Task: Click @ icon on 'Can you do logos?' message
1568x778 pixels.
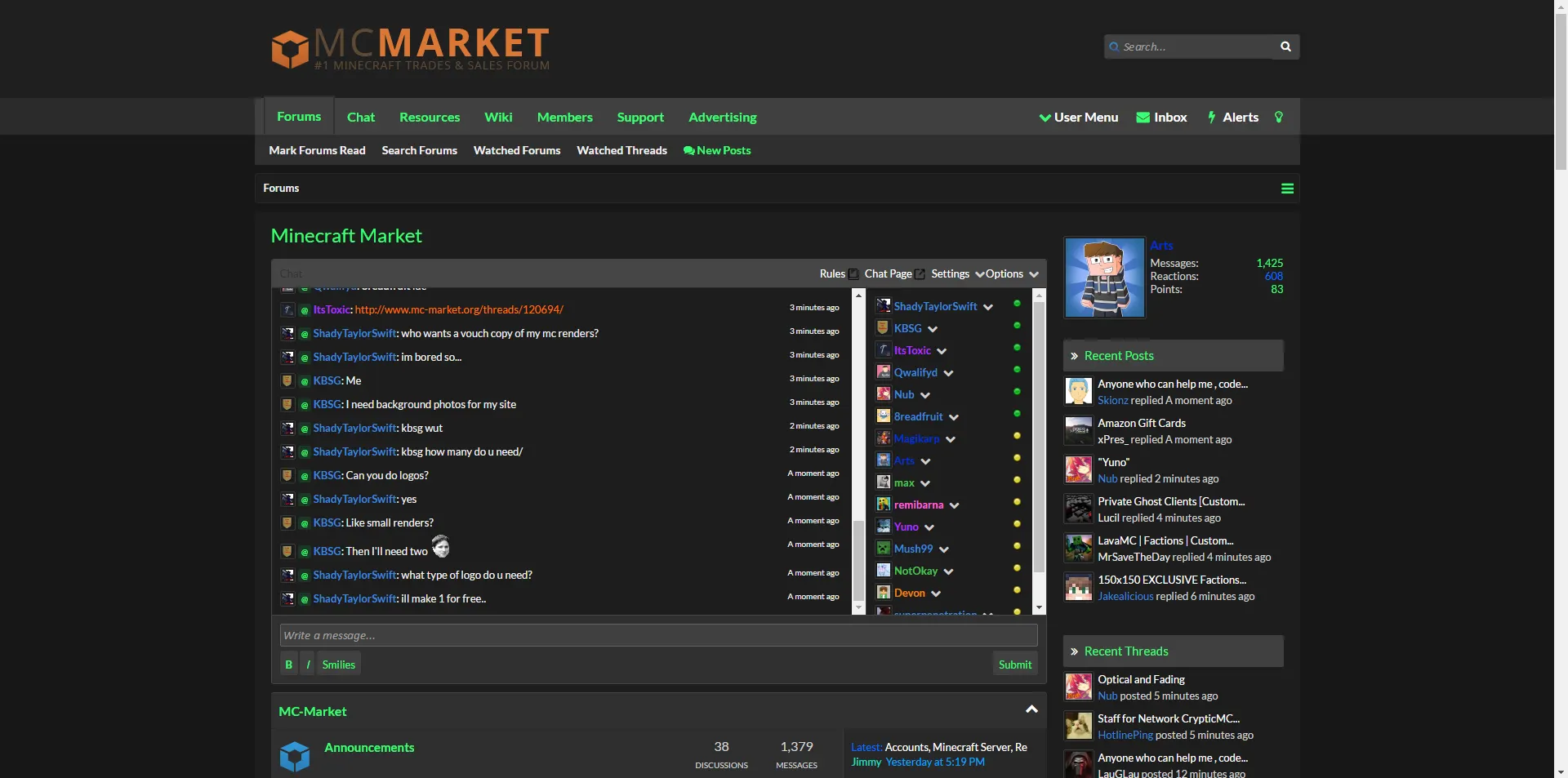Action: pyautogui.click(x=305, y=476)
